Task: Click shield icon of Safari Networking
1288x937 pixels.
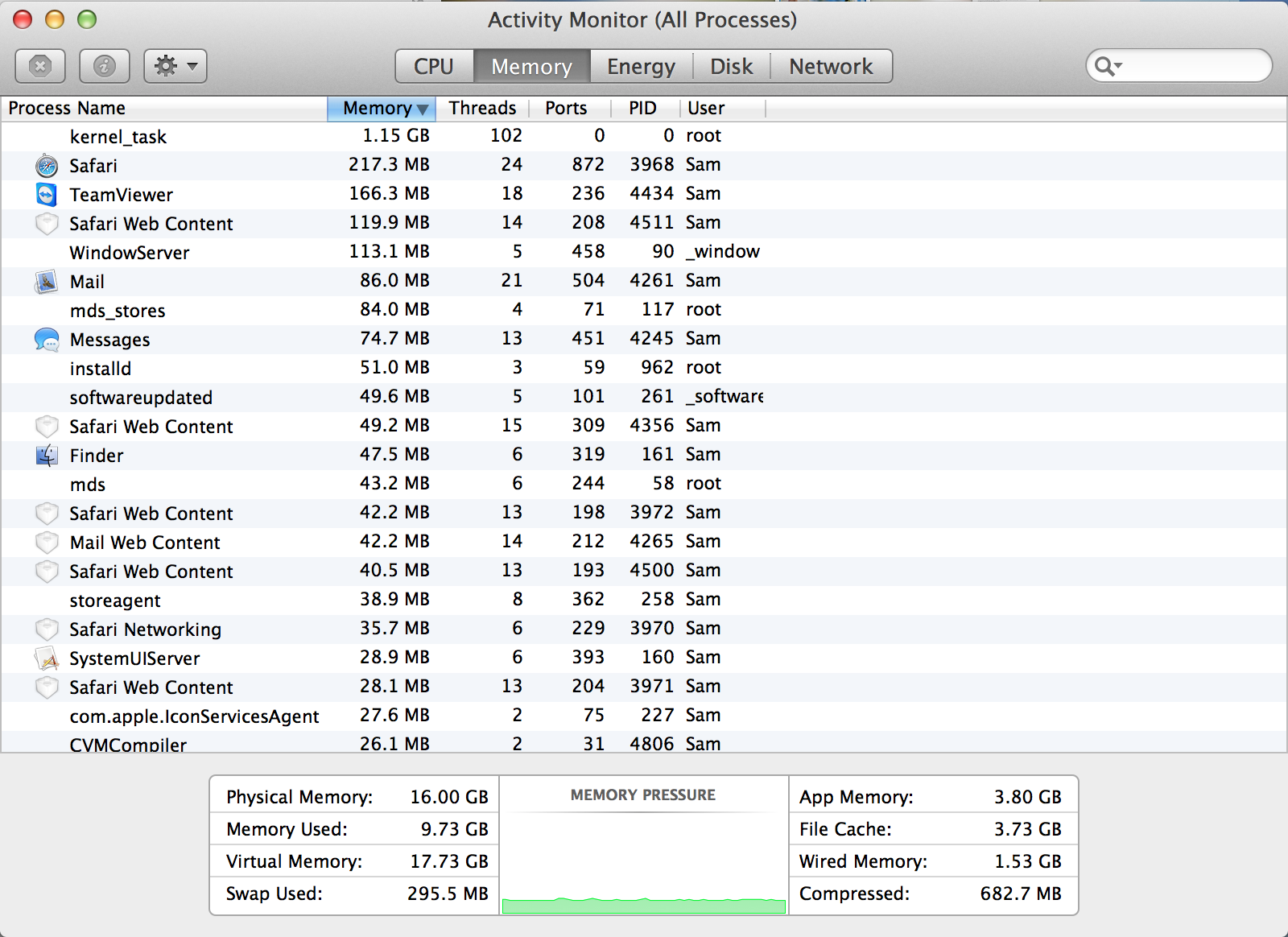Action: click(x=47, y=629)
